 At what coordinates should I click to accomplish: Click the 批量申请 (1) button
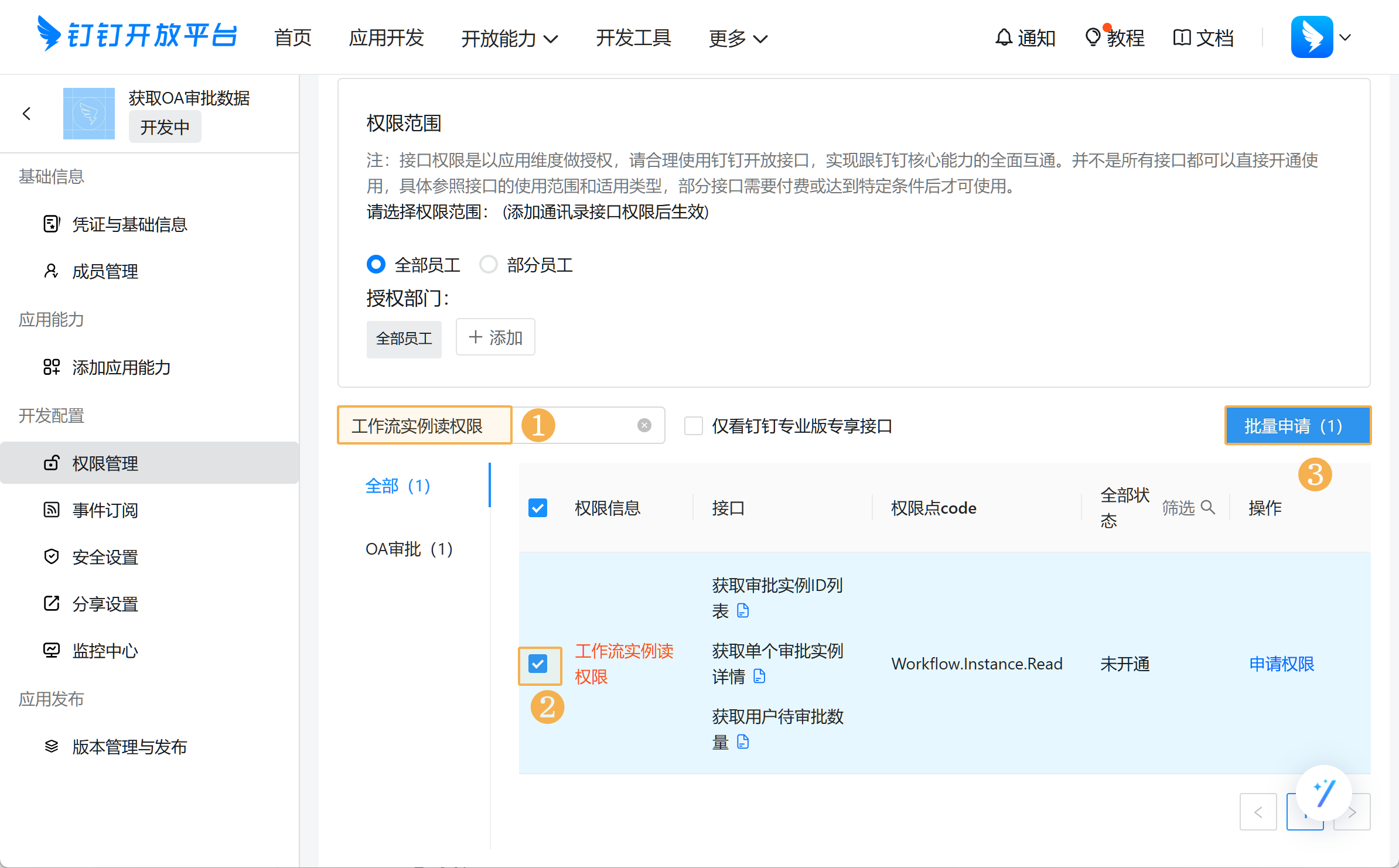click(1297, 426)
